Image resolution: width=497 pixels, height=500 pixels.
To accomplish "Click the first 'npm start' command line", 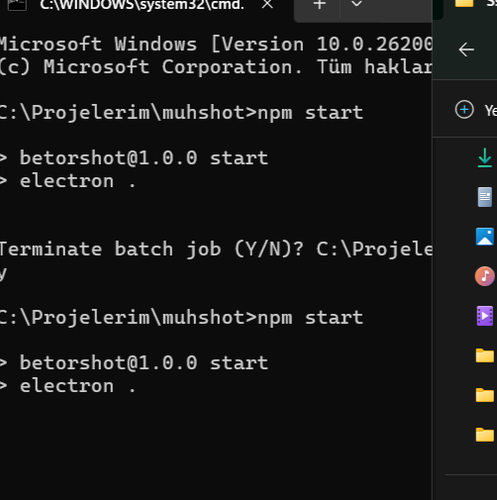I will pos(182,113).
